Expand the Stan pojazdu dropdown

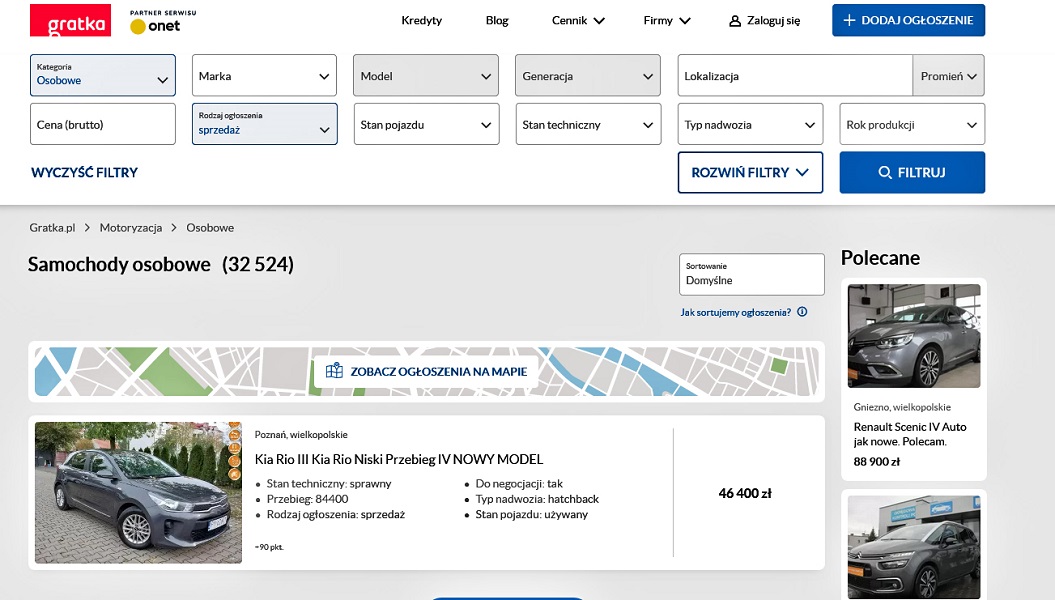tap(427, 124)
